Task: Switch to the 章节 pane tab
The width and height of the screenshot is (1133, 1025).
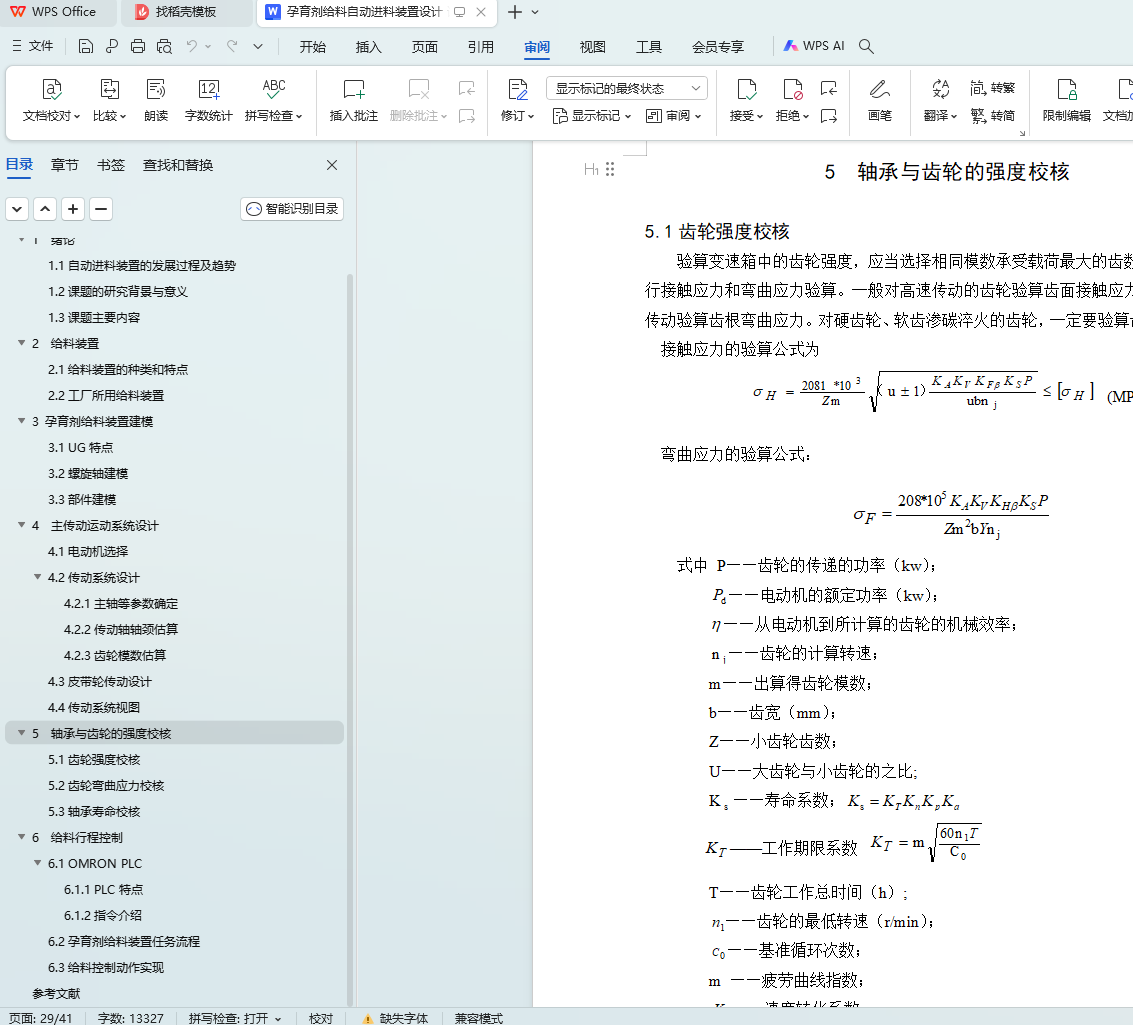Action: (64, 165)
